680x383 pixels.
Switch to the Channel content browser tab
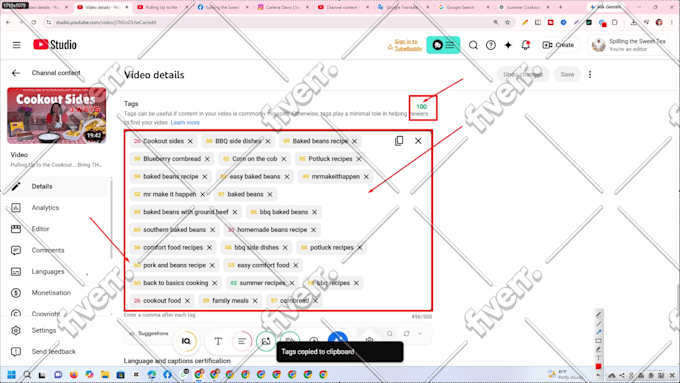point(343,7)
